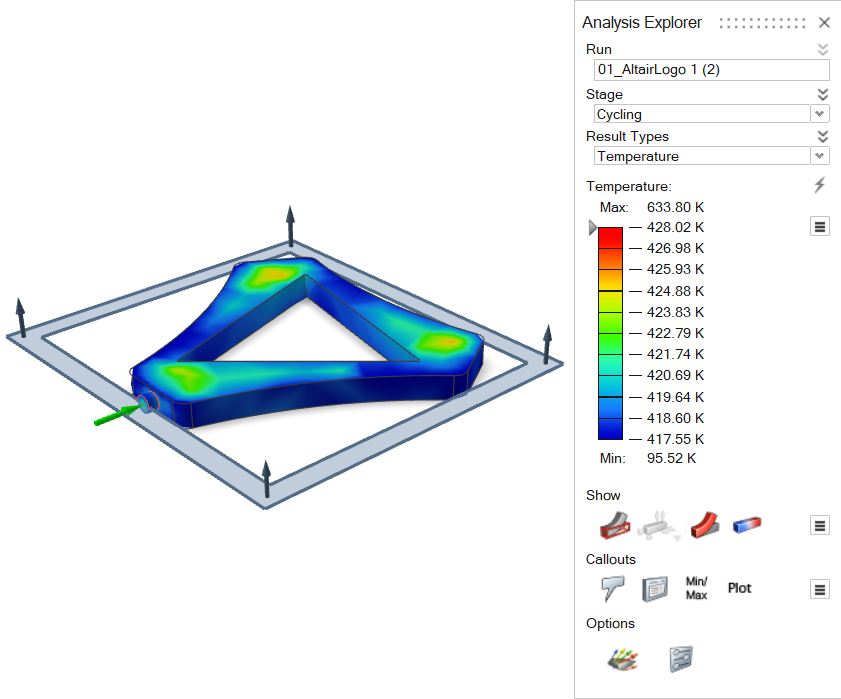Toggle the contour red-blue bar icon

point(747,524)
